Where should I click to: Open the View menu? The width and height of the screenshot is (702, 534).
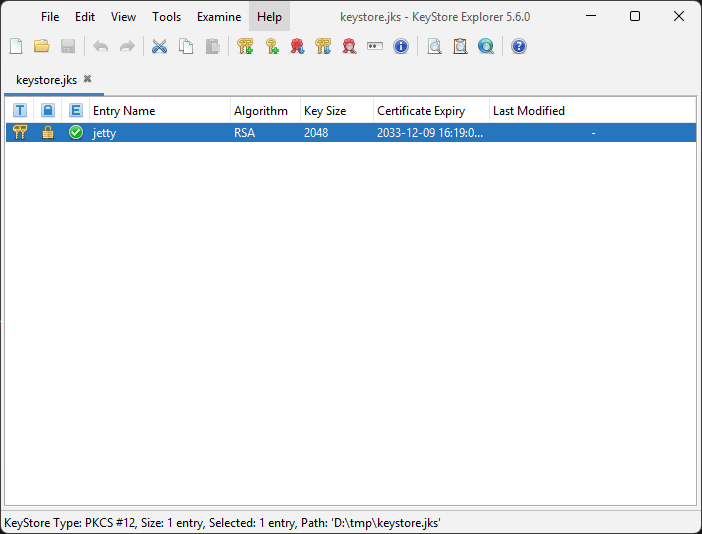(x=123, y=17)
